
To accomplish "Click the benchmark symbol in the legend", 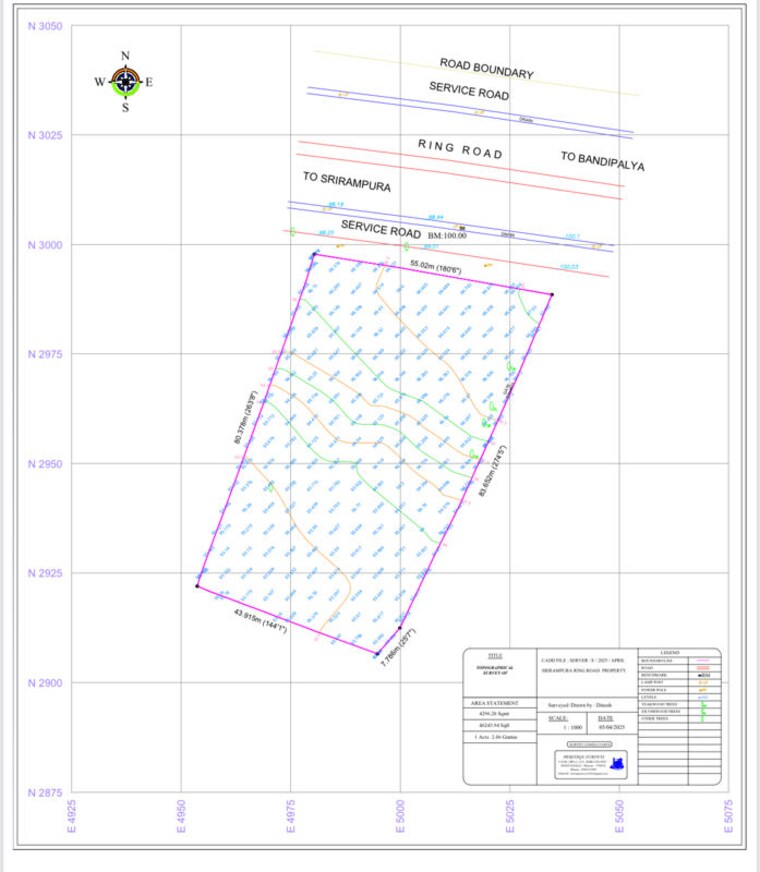I will [704, 675].
